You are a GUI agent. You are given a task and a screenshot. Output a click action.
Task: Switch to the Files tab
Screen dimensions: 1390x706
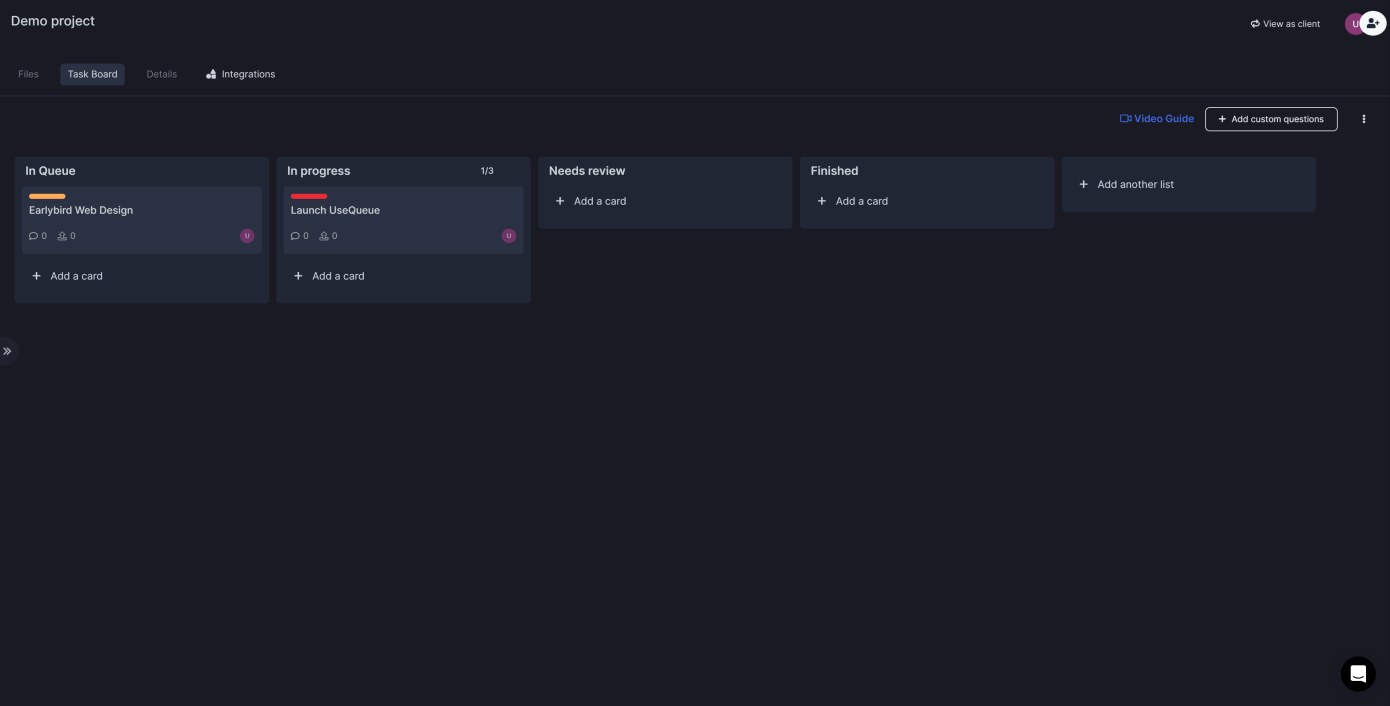coord(28,74)
